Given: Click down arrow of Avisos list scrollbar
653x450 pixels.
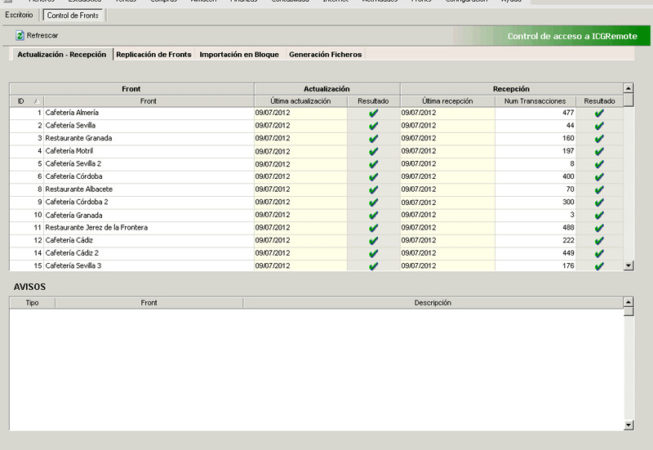Looking at the screenshot, I should (x=628, y=425).
